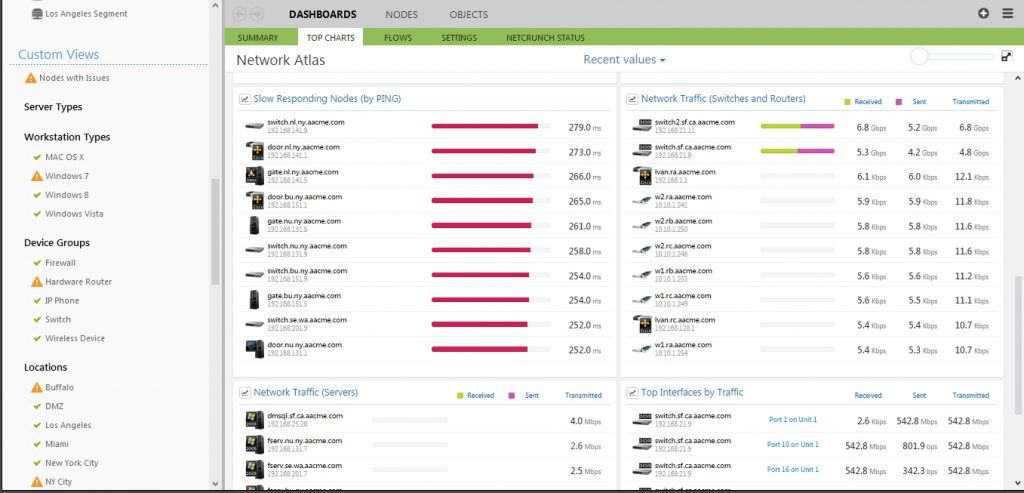Open chart icon for Slow Responding Nodes

[245, 99]
